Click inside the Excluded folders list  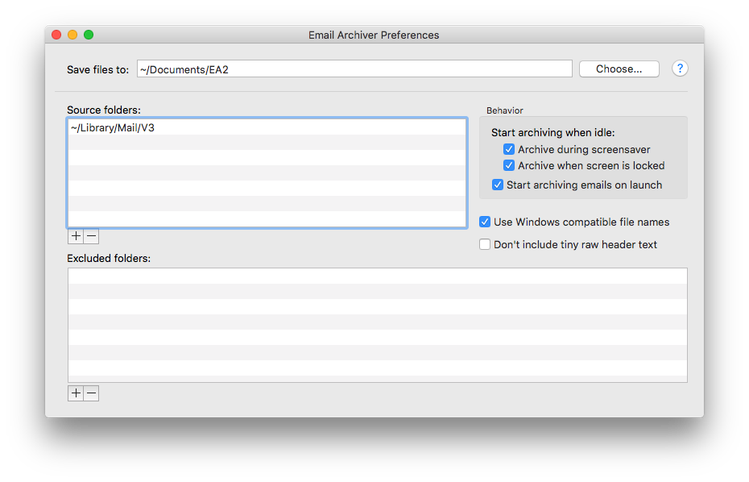click(x=377, y=325)
